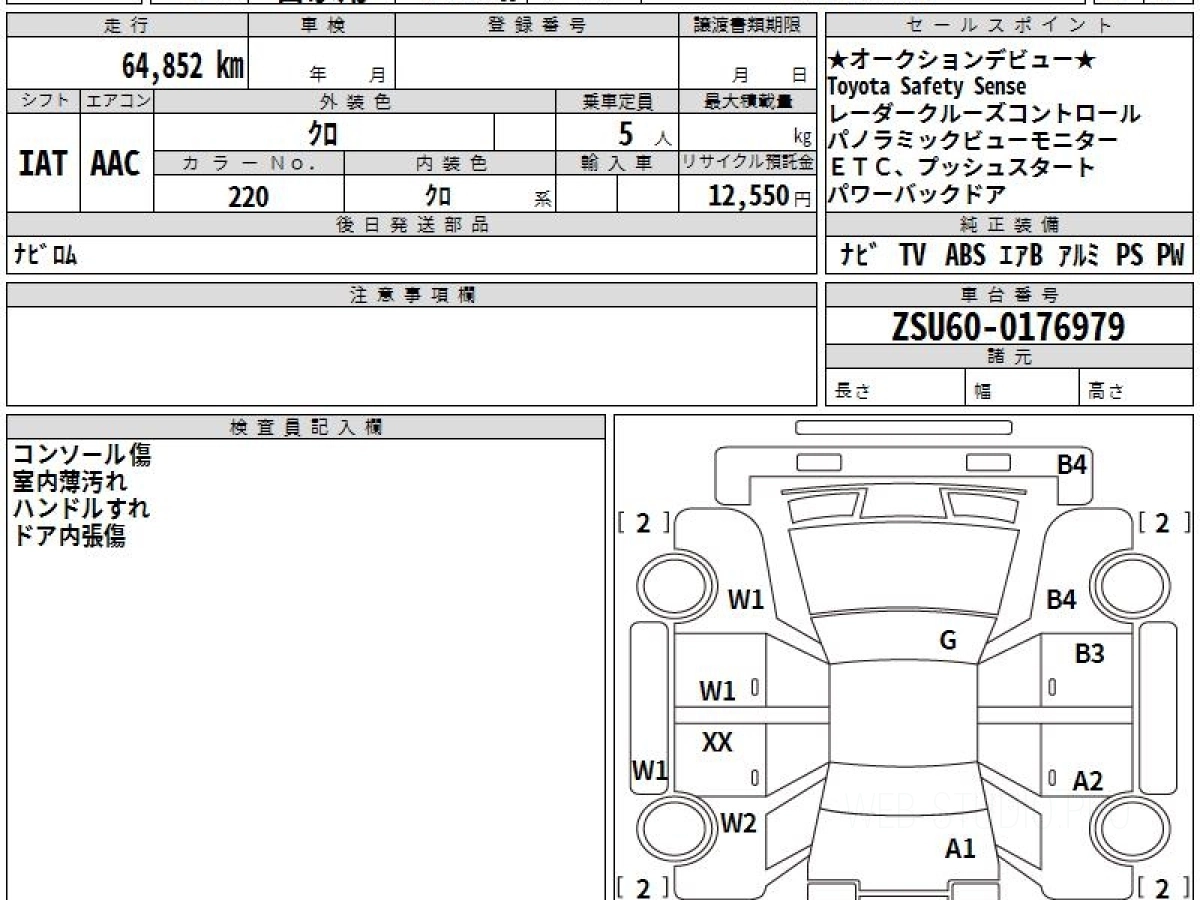Click the A2 damage mark
Screen dimensions: 1200x900
1087,781
